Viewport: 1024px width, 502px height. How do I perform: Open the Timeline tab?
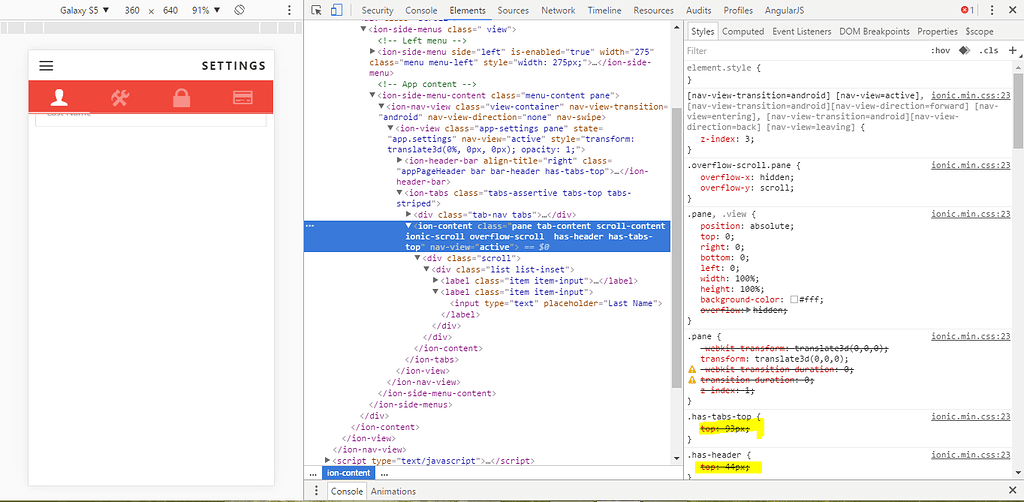[x=605, y=10]
